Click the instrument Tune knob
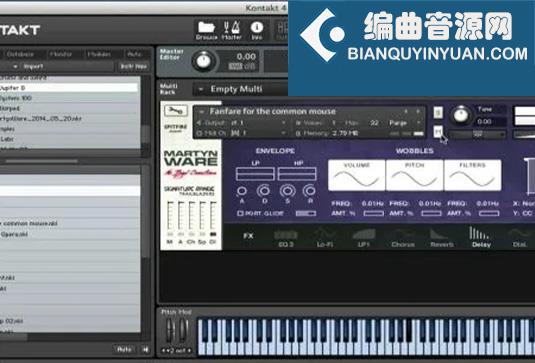Screen dimensions: 535x363 click(461, 115)
